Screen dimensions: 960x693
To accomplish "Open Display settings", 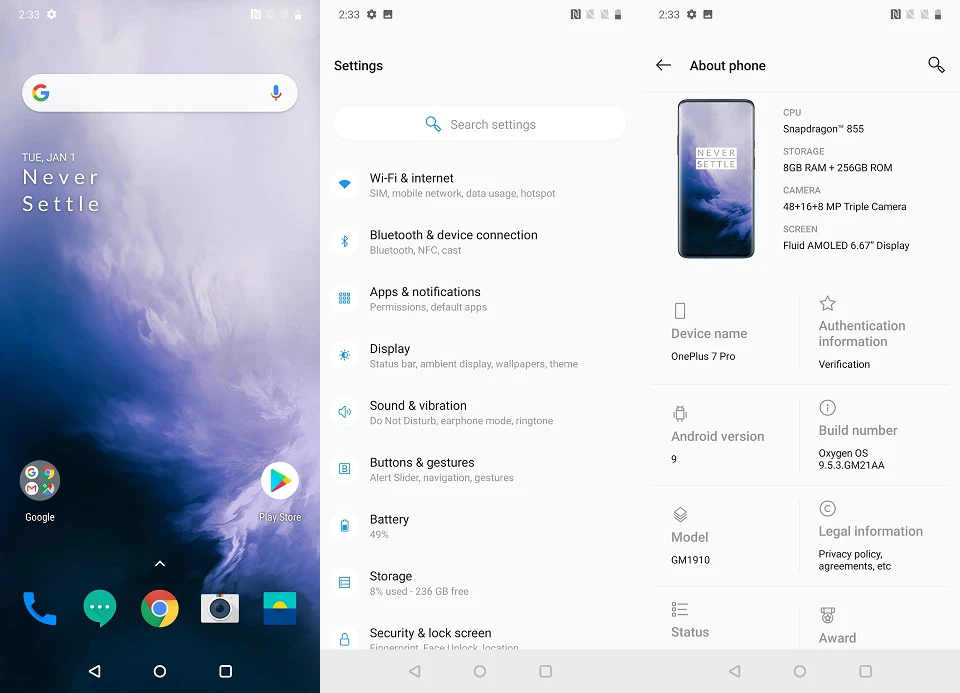I will pyautogui.click(x=480, y=356).
